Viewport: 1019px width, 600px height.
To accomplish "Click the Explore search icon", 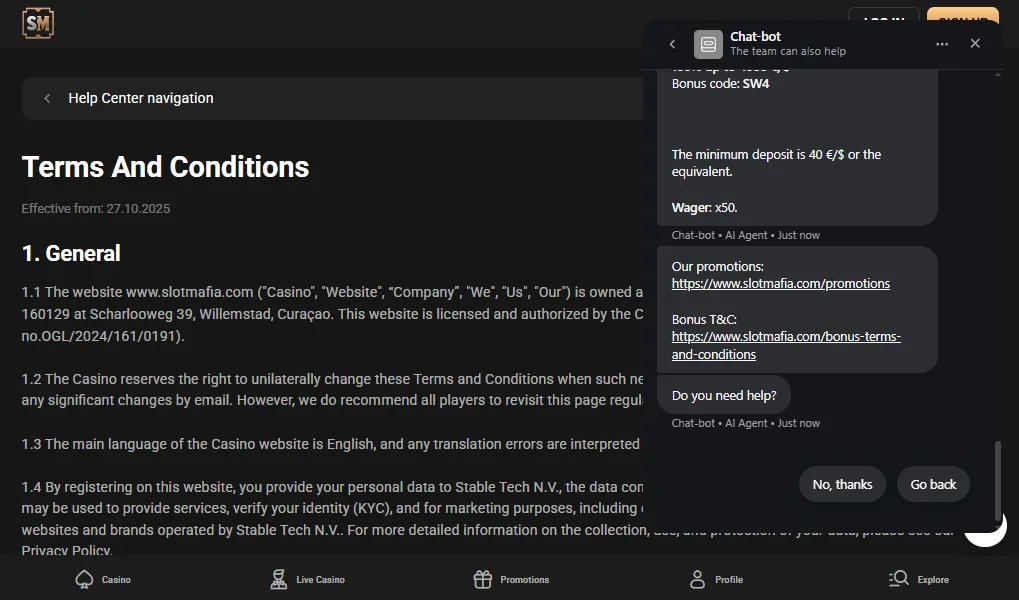I will [899, 578].
